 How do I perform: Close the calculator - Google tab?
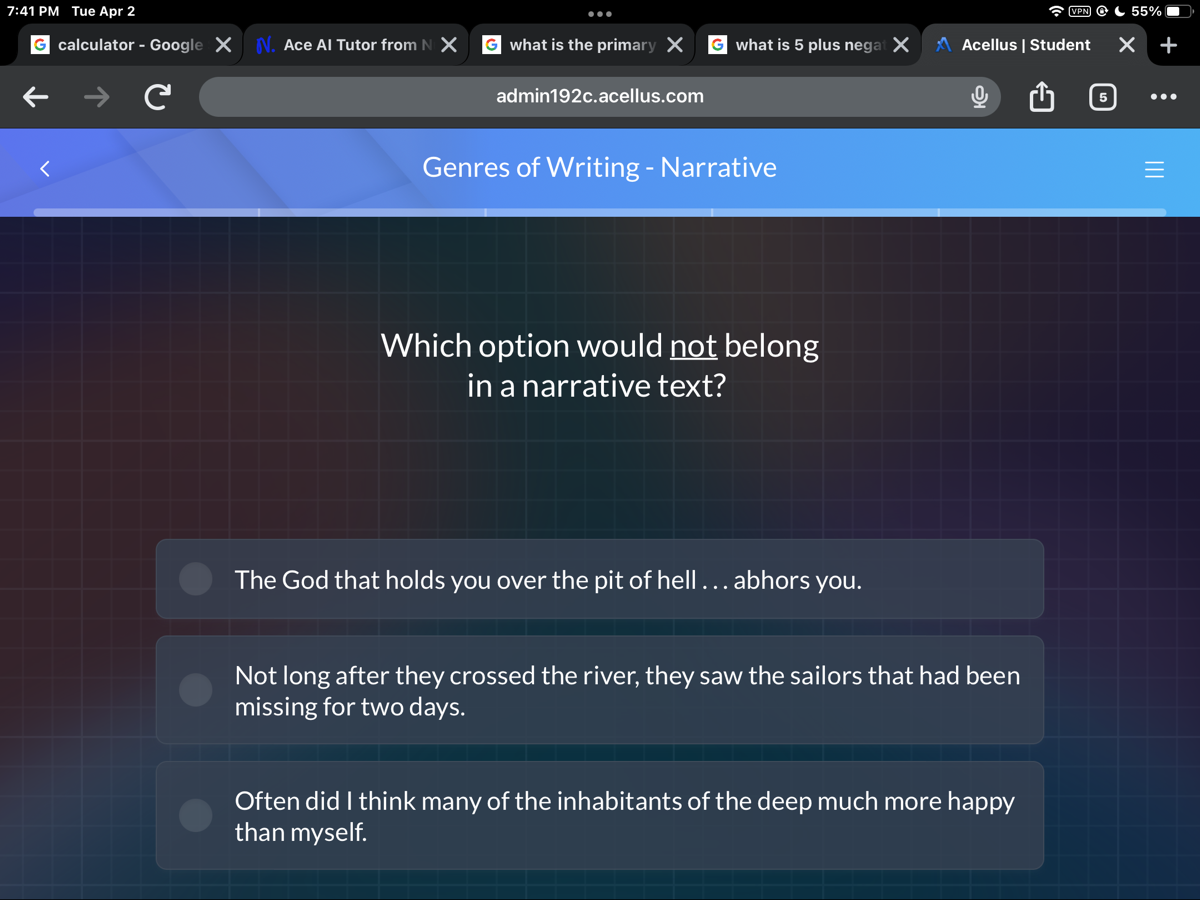(x=224, y=45)
